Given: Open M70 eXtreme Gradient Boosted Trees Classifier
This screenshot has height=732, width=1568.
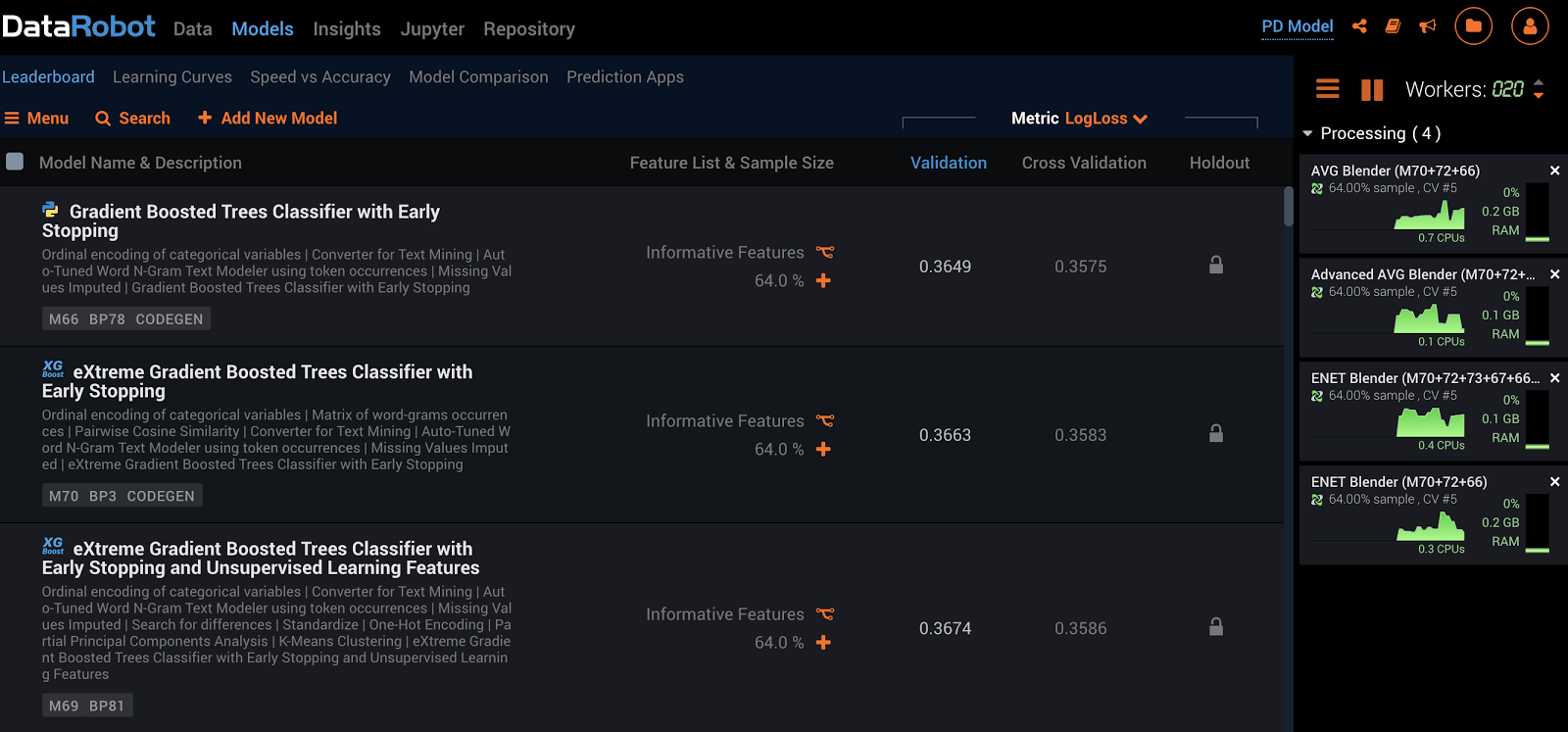Looking at the screenshot, I should (257, 381).
